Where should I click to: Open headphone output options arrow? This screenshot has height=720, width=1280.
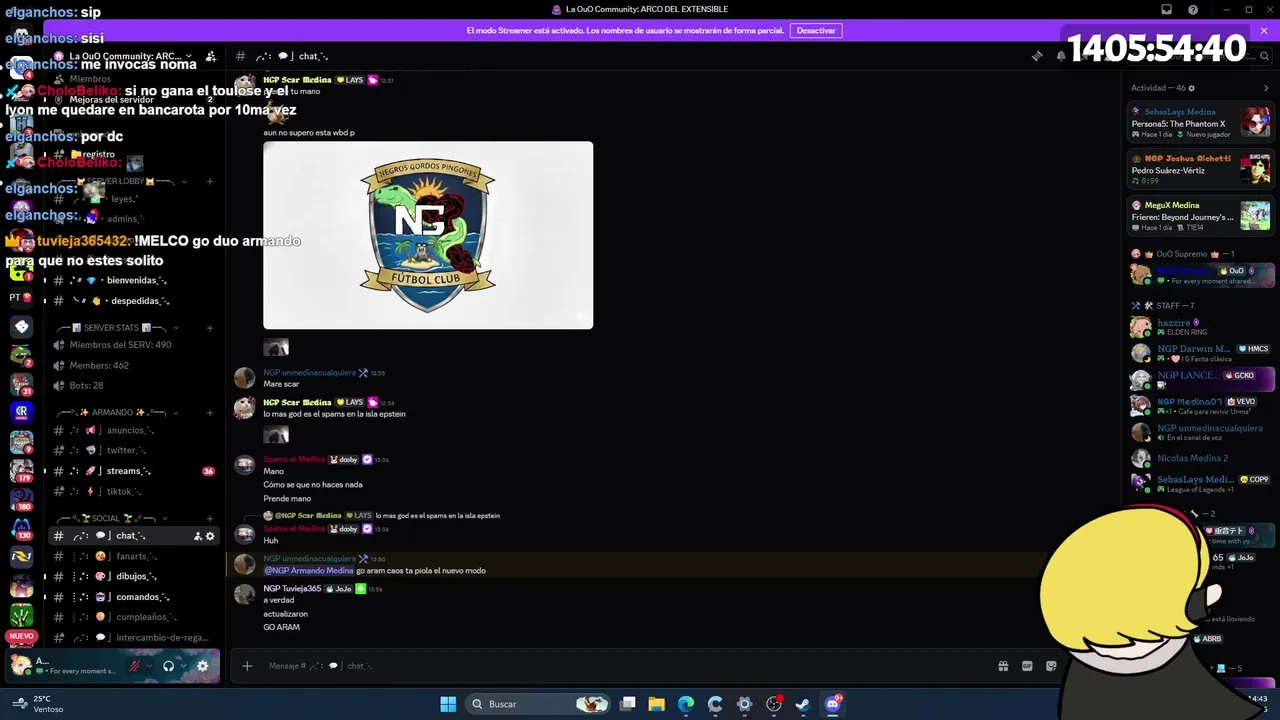point(183,666)
